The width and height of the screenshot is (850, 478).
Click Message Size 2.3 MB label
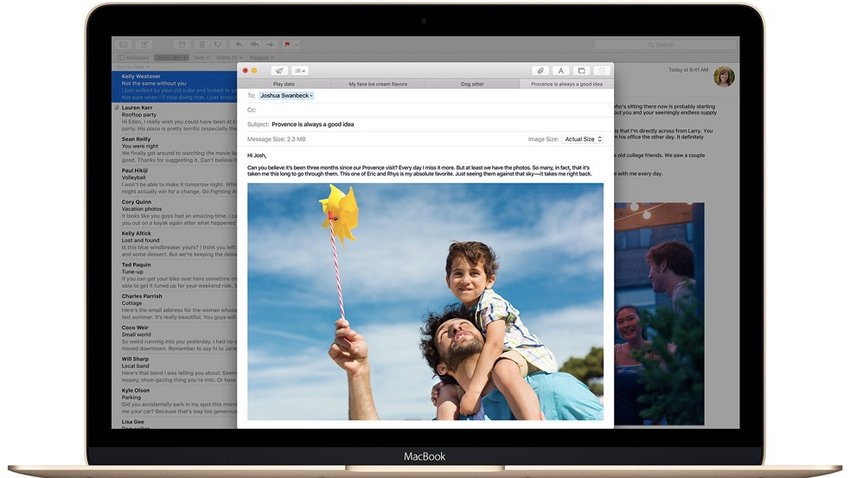tap(276, 139)
